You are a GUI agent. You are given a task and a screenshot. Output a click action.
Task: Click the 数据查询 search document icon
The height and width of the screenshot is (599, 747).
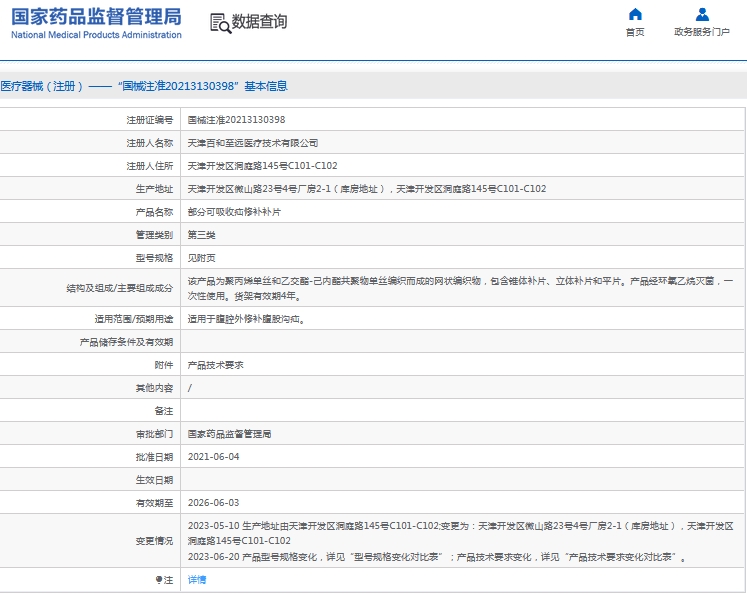coord(220,23)
